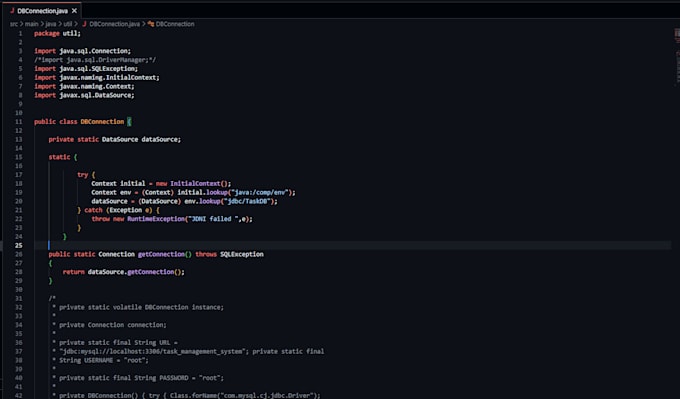Click commented 'String URL =' line
This screenshot has height=399, width=680.
pyautogui.click(x=118, y=343)
